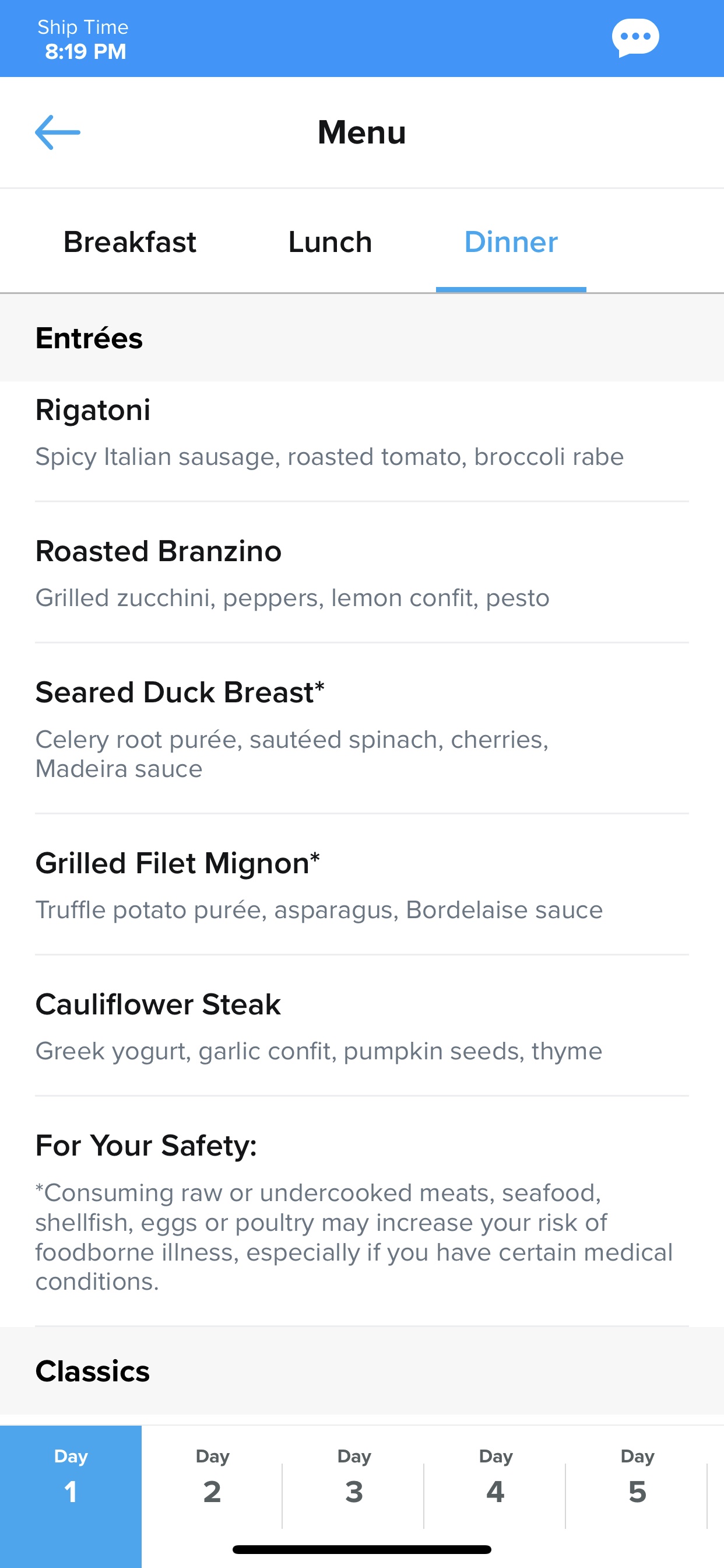Open the Cauliflower Steak item
This screenshot has width=724, height=1568.
point(362,1025)
